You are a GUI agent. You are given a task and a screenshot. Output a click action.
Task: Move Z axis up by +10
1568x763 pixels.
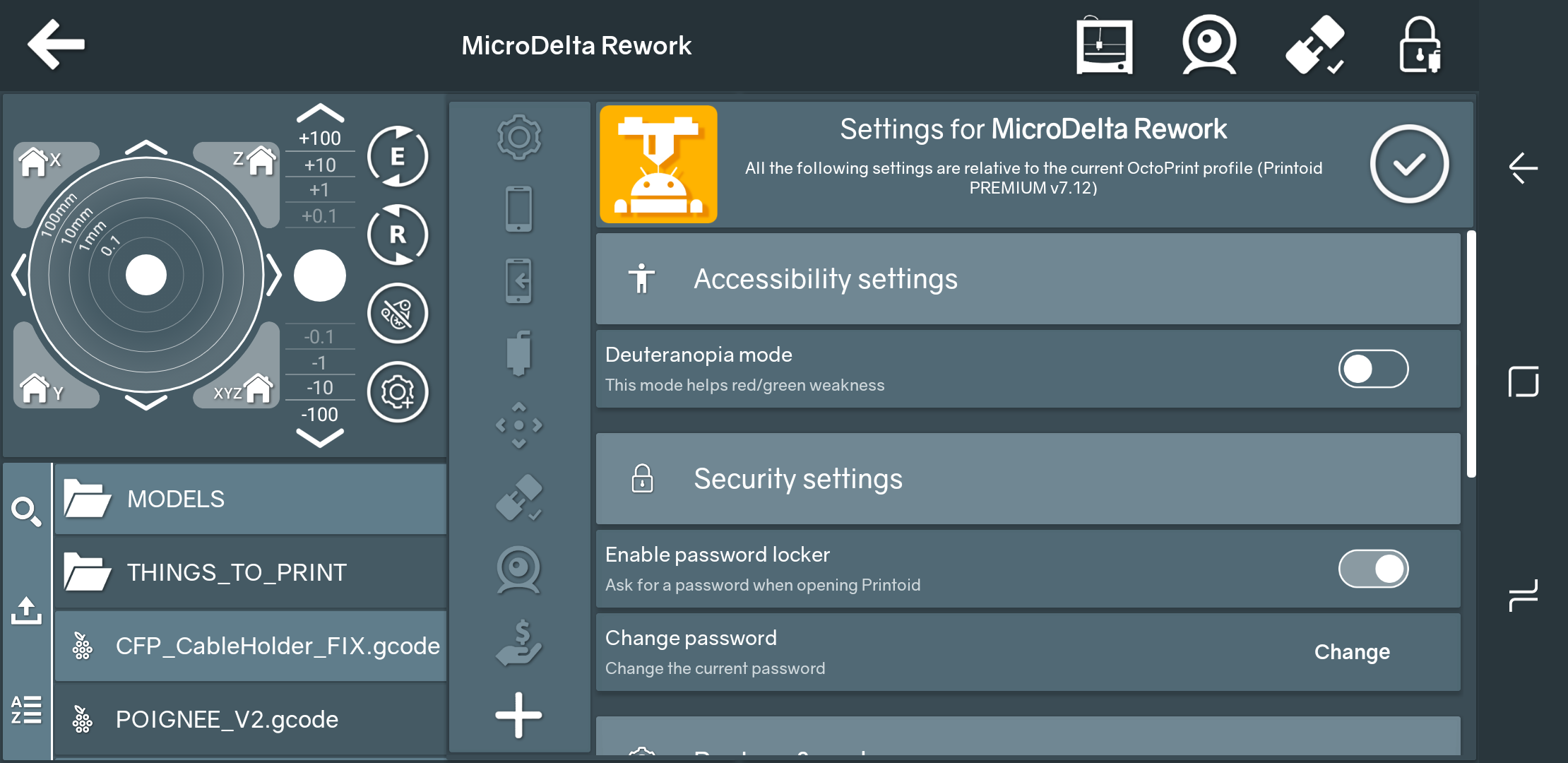(x=320, y=165)
